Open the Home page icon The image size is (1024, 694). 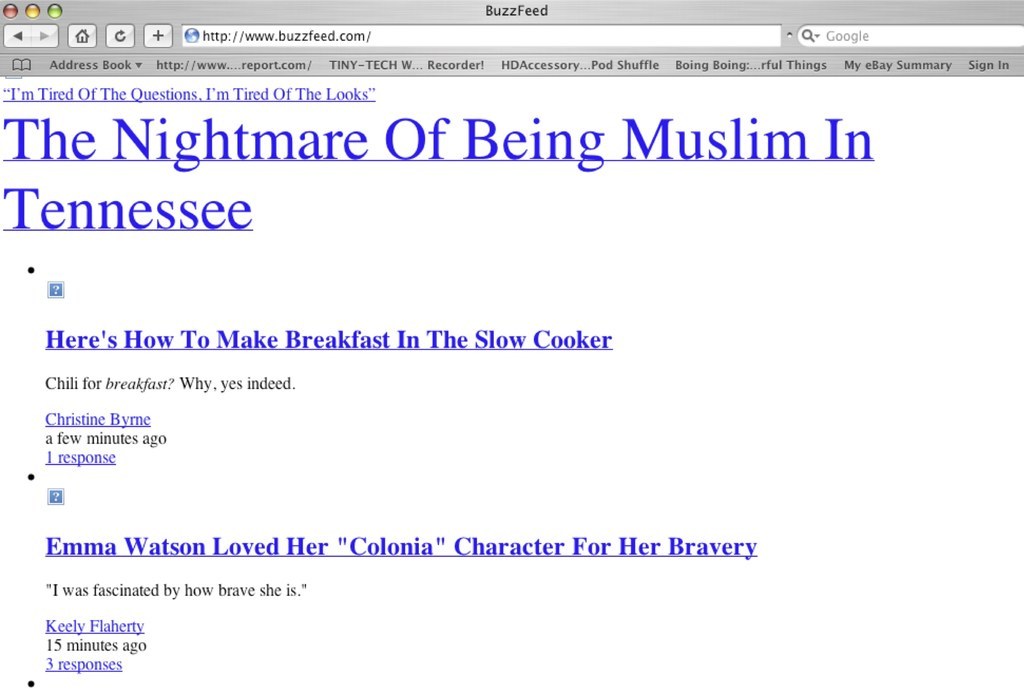pyautogui.click(x=82, y=36)
